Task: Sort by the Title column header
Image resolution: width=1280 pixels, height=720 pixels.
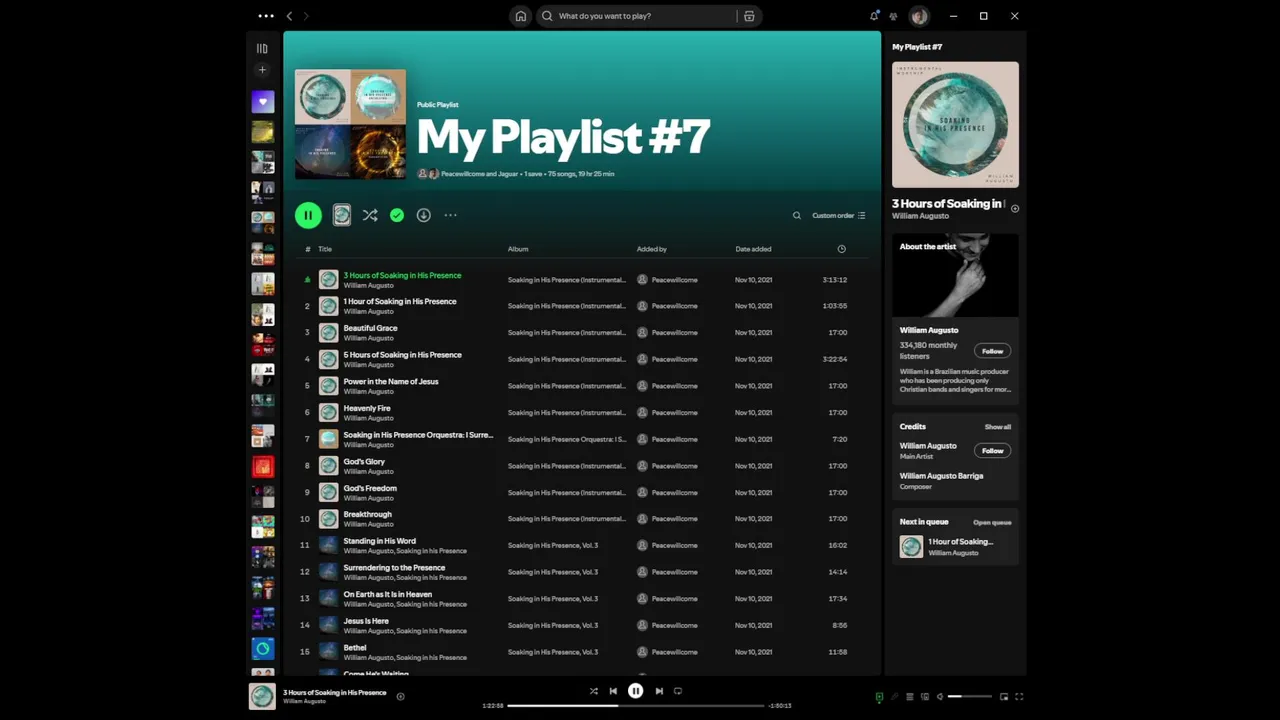Action: [x=325, y=249]
